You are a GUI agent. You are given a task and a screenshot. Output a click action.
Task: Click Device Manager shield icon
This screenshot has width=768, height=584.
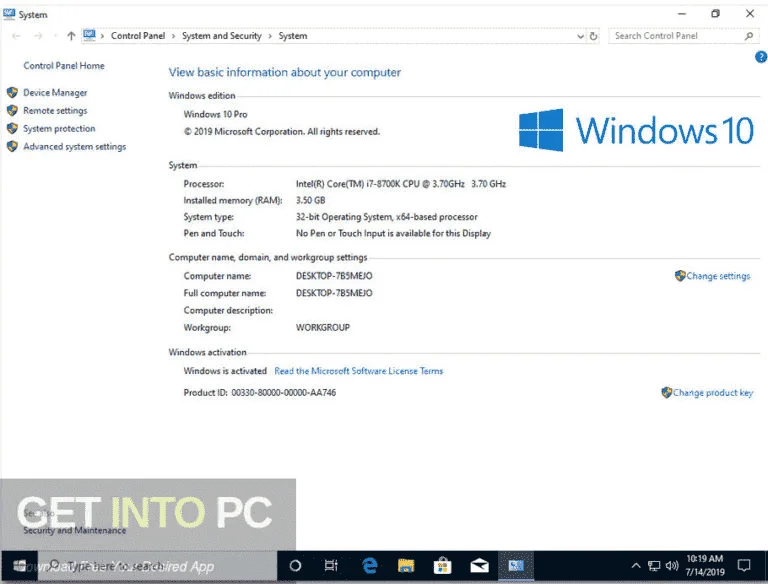12,92
